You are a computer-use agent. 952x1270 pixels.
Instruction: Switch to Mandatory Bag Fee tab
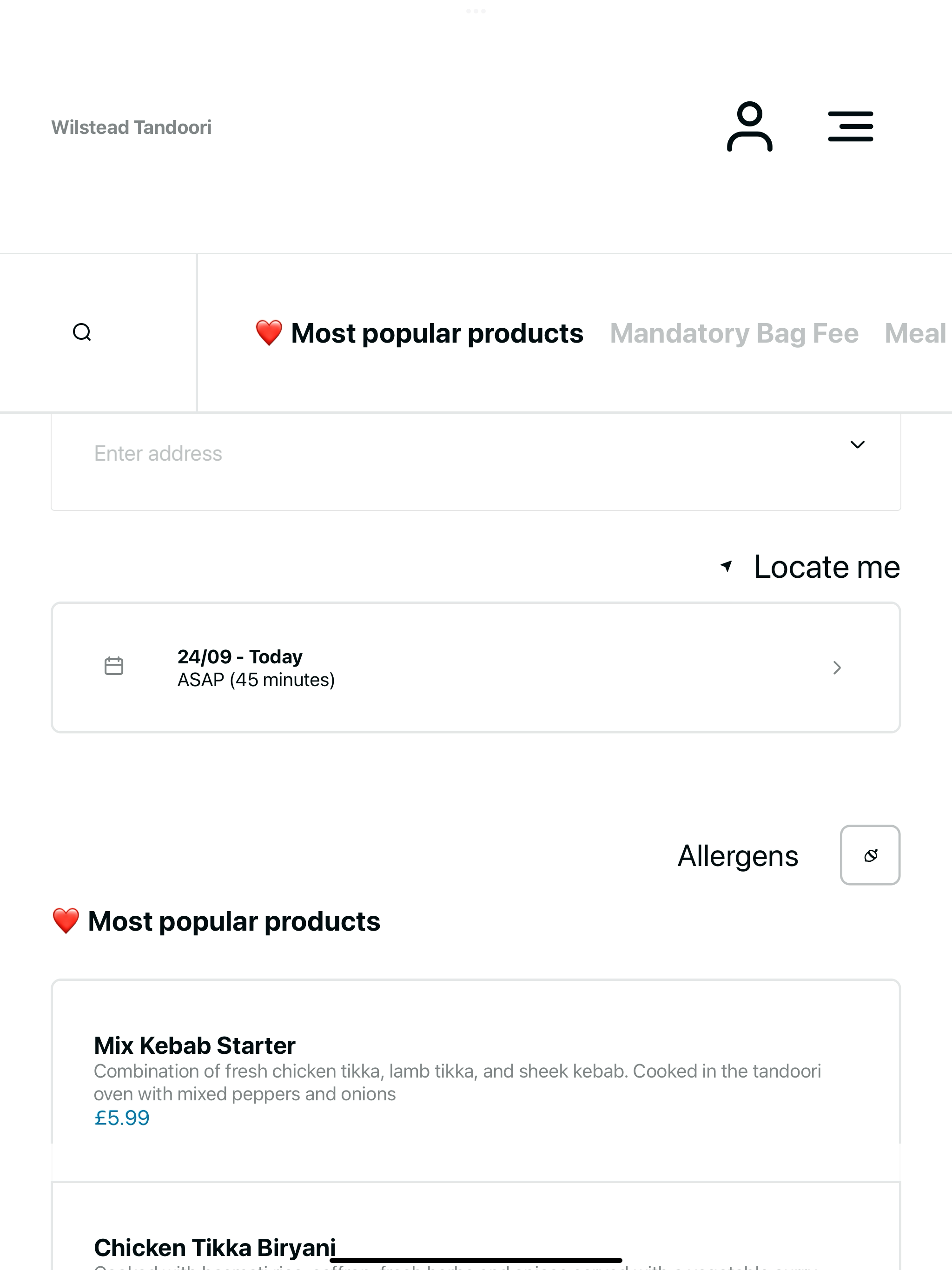pyautogui.click(x=734, y=334)
